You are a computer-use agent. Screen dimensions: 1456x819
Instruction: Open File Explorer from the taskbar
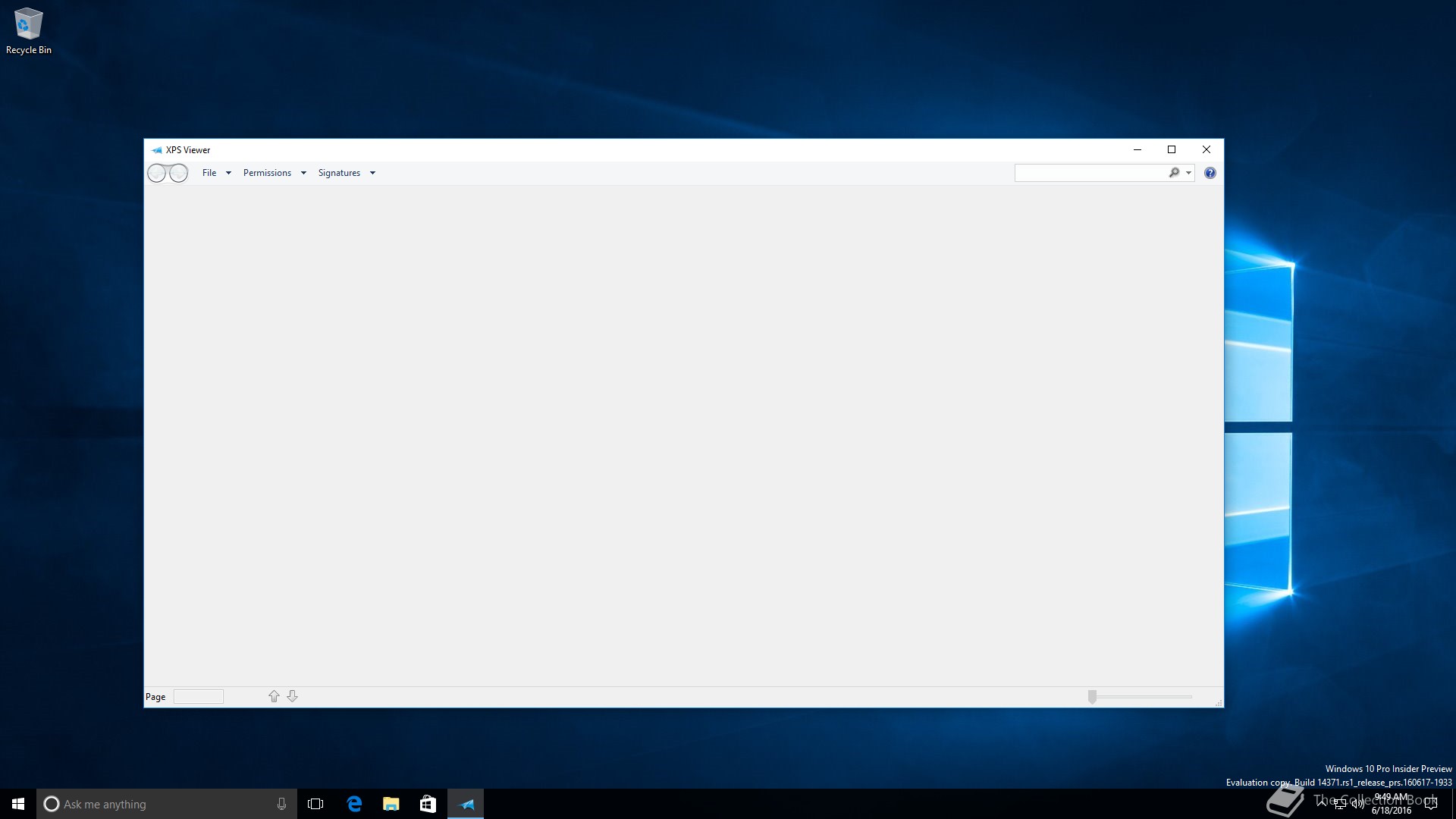tap(391, 804)
